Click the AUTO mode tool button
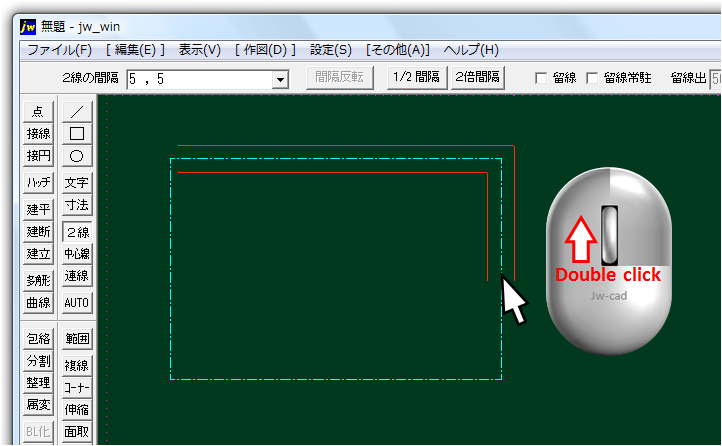 (77, 302)
